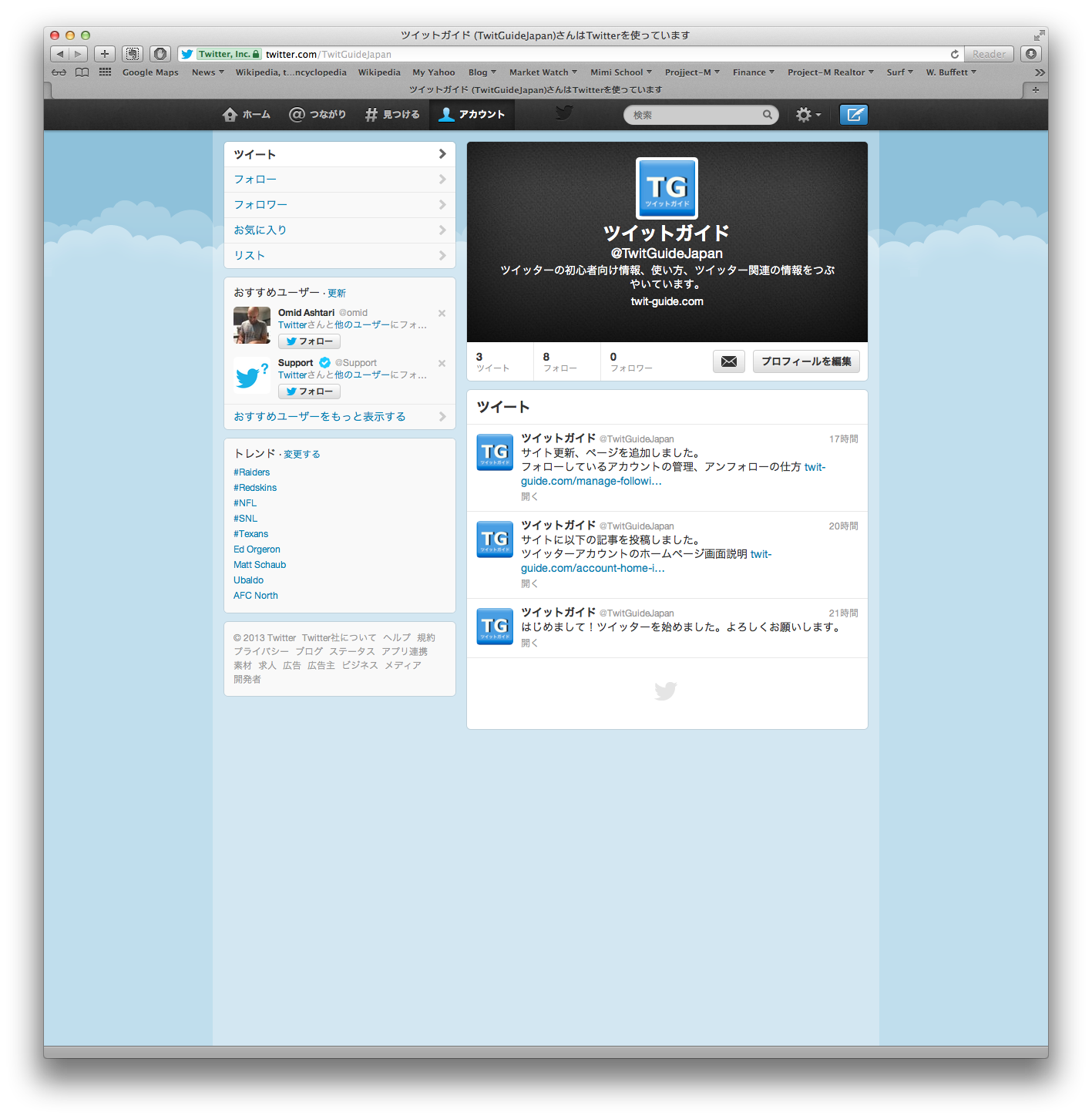Click the Support account bird avatar
The height and width of the screenshot is (1119, 1092).
point(252,375)
